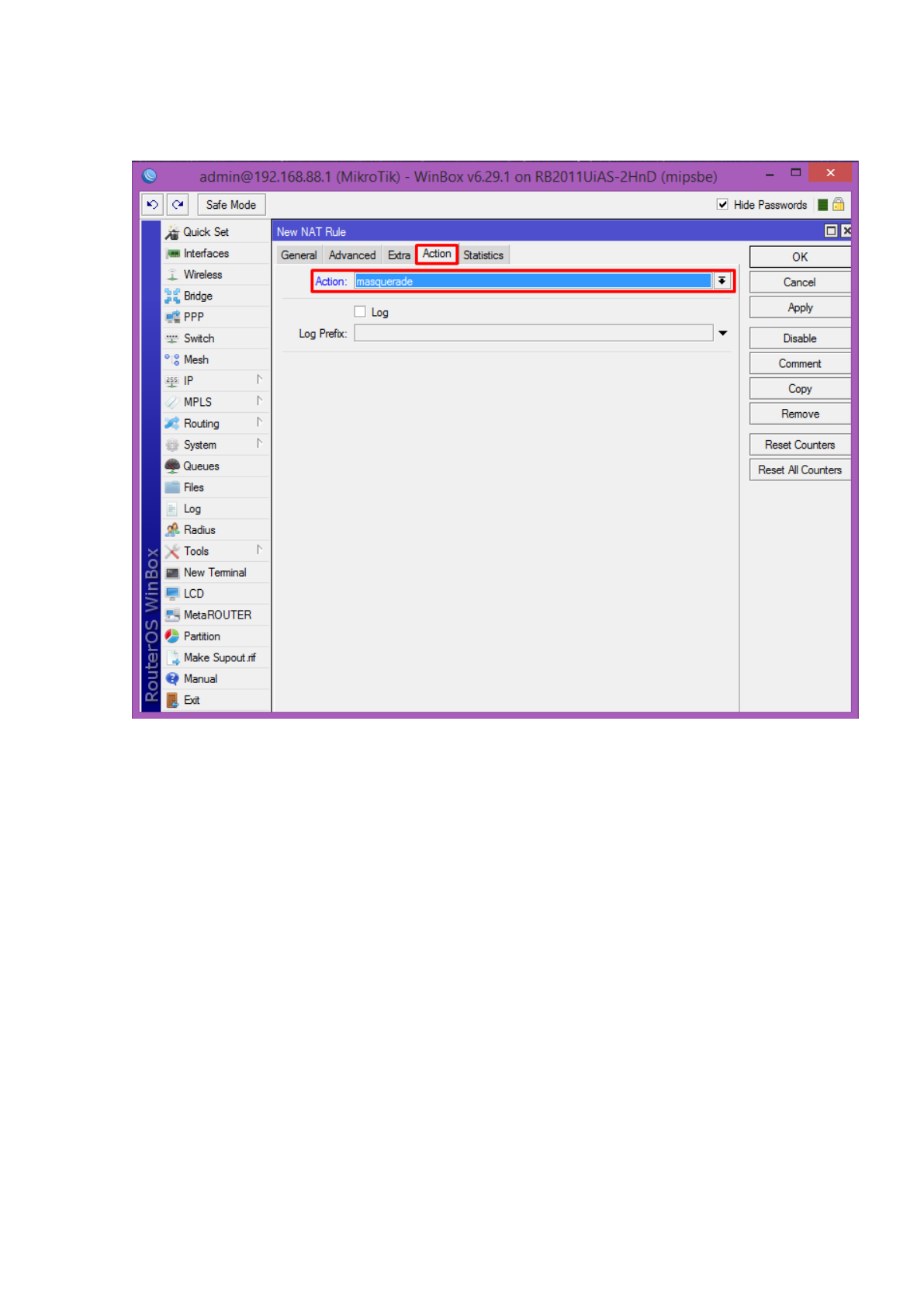
Task: Switch to the General tab
Action: (x=299, y=255)
